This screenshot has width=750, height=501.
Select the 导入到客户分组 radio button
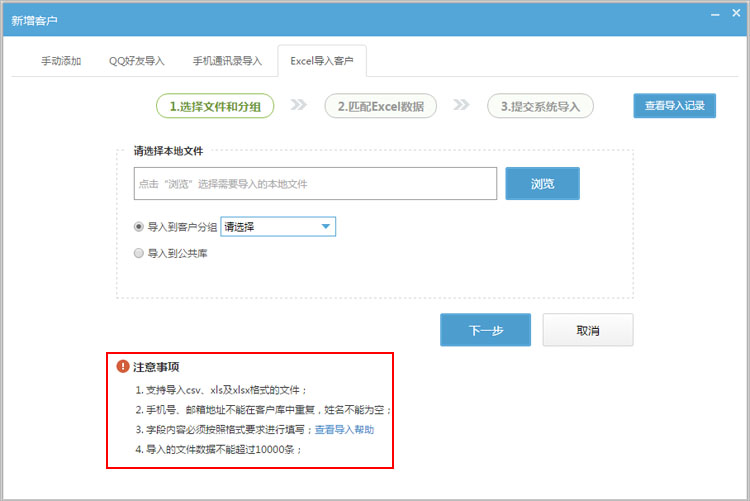click(x=139, y=227)
